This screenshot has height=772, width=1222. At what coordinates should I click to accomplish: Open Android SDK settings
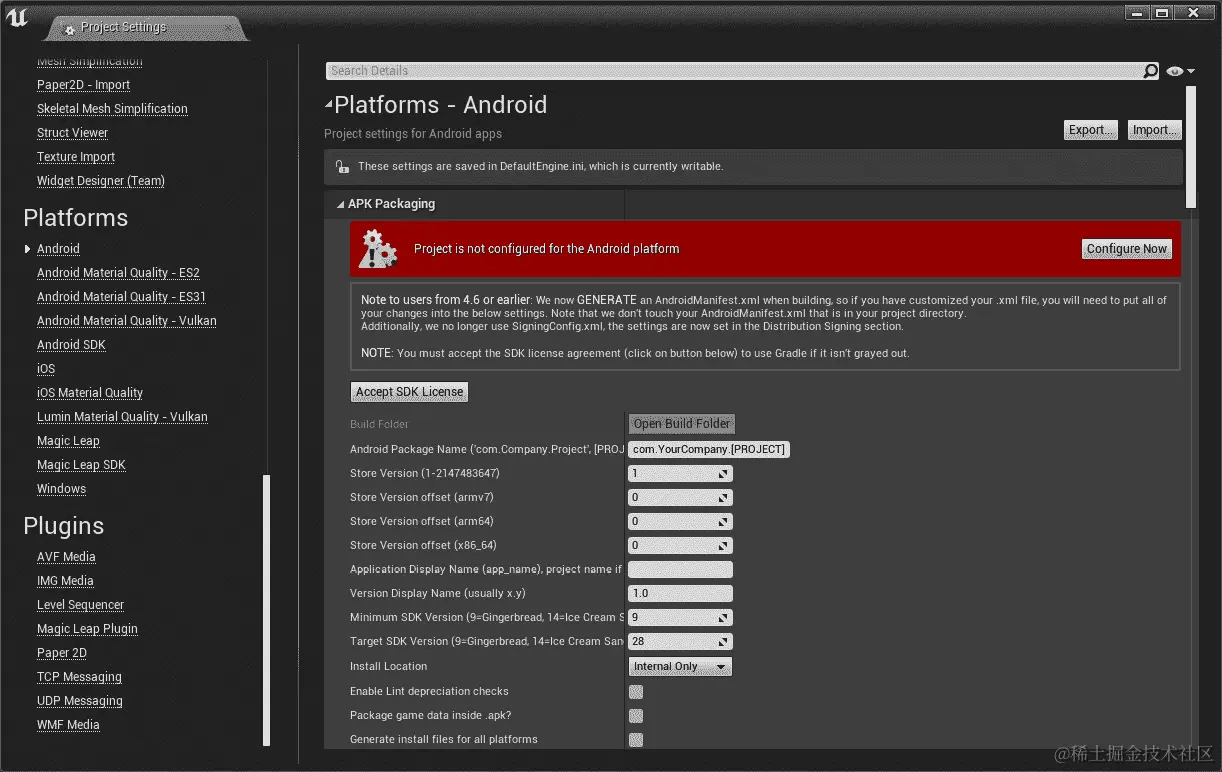[x=71, y=345]
